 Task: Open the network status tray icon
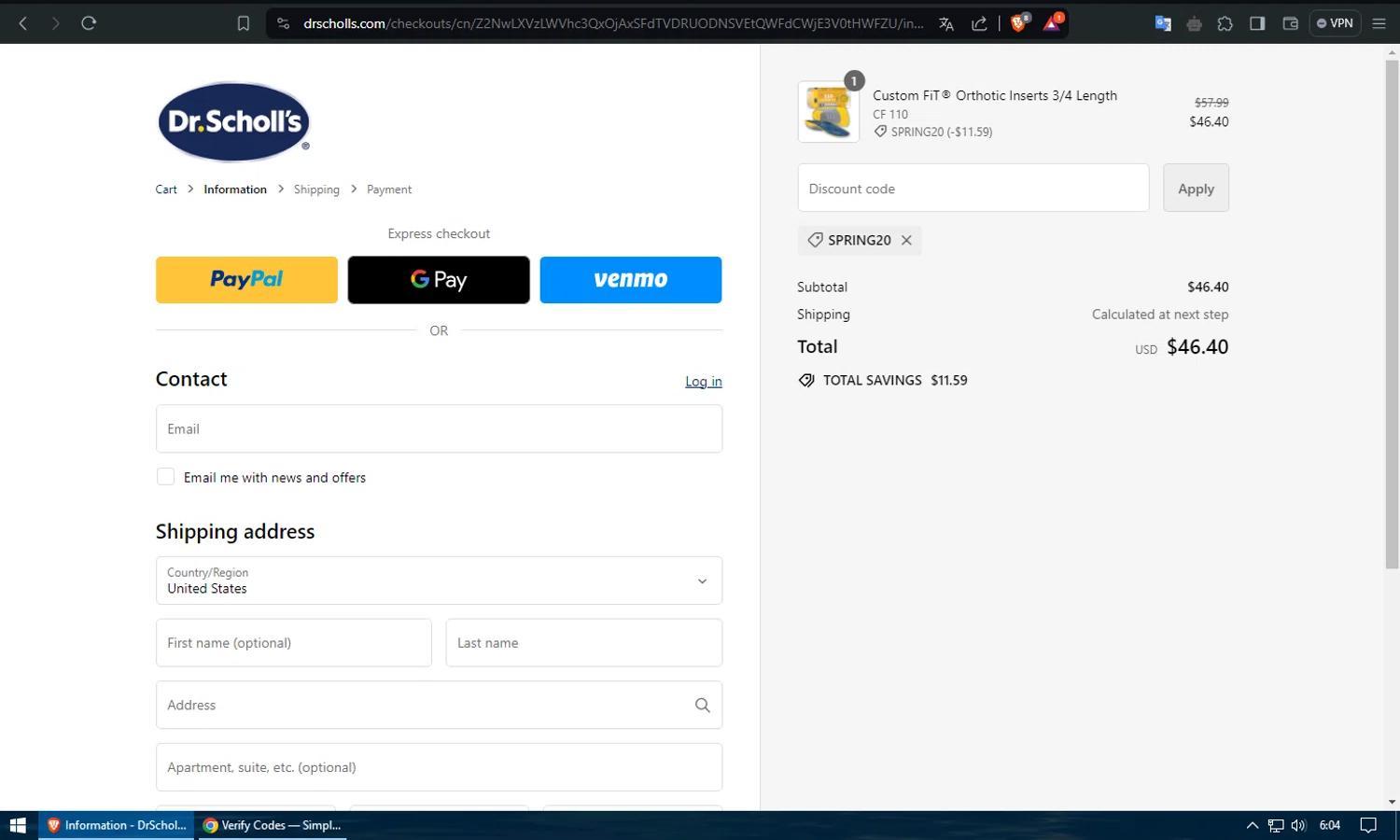click(1275, 825)
